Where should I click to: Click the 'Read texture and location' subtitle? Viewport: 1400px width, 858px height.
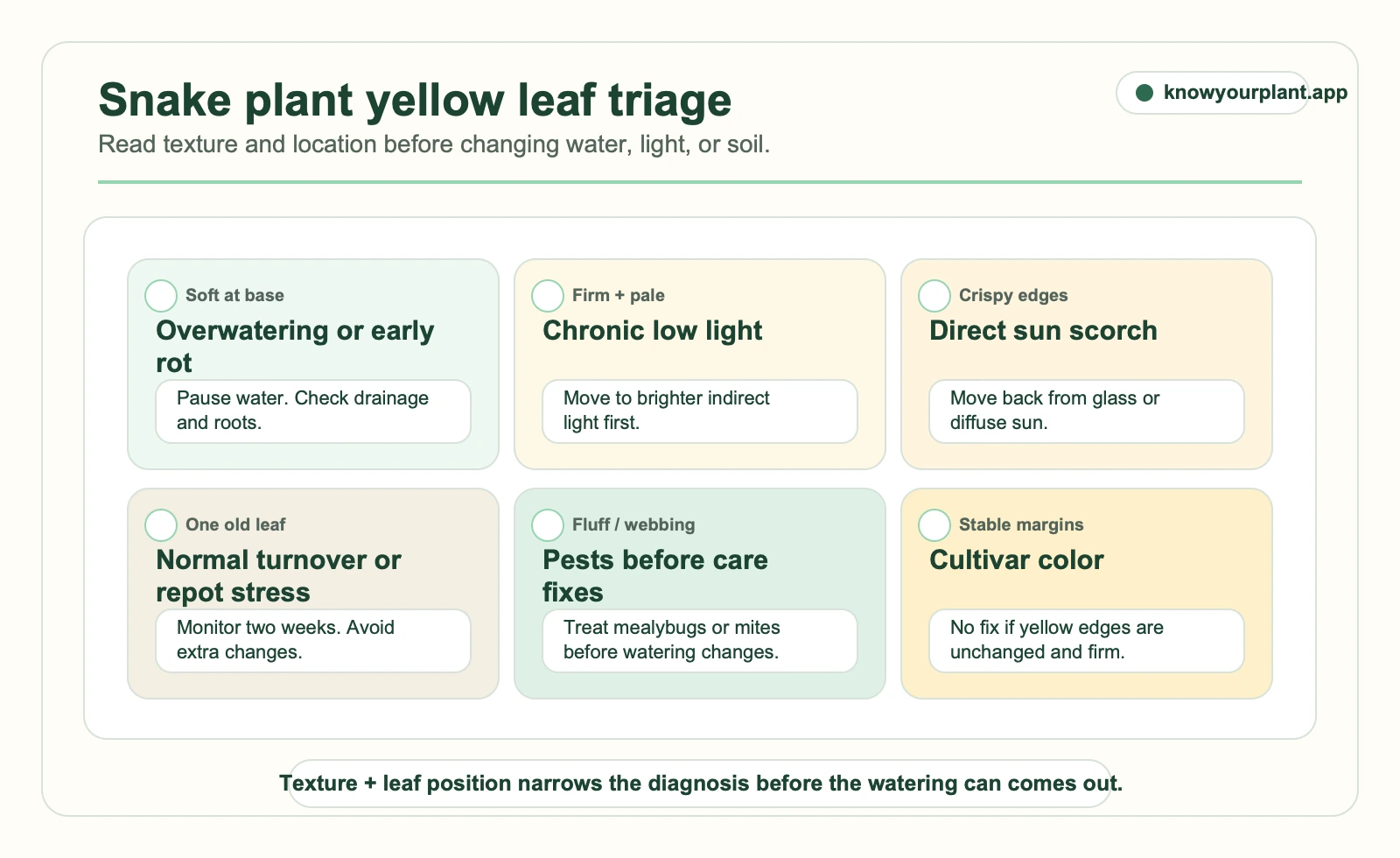click(x=434, y=144)
